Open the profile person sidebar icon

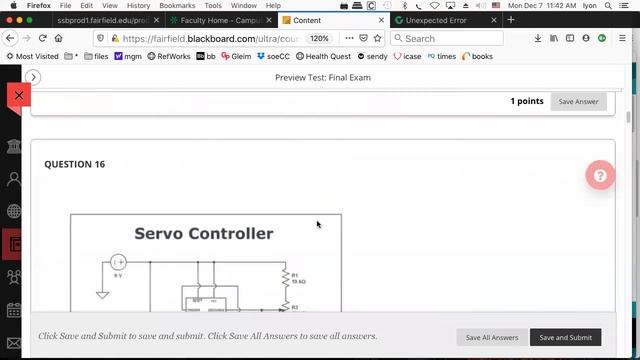pyautogui.click(x=13, y=179)
